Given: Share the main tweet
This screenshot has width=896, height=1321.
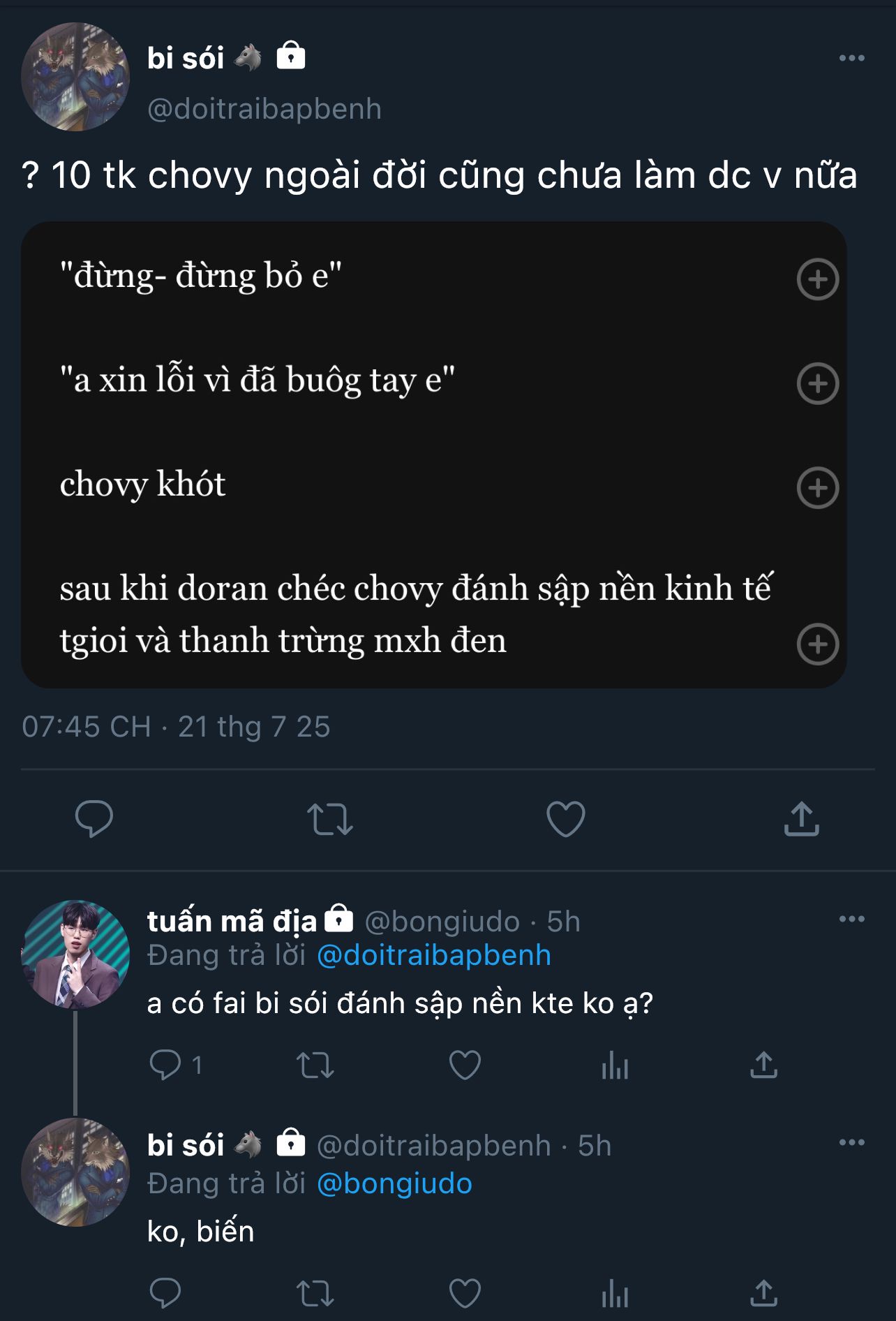Looking at the screenshot, I should pos(801,818).
